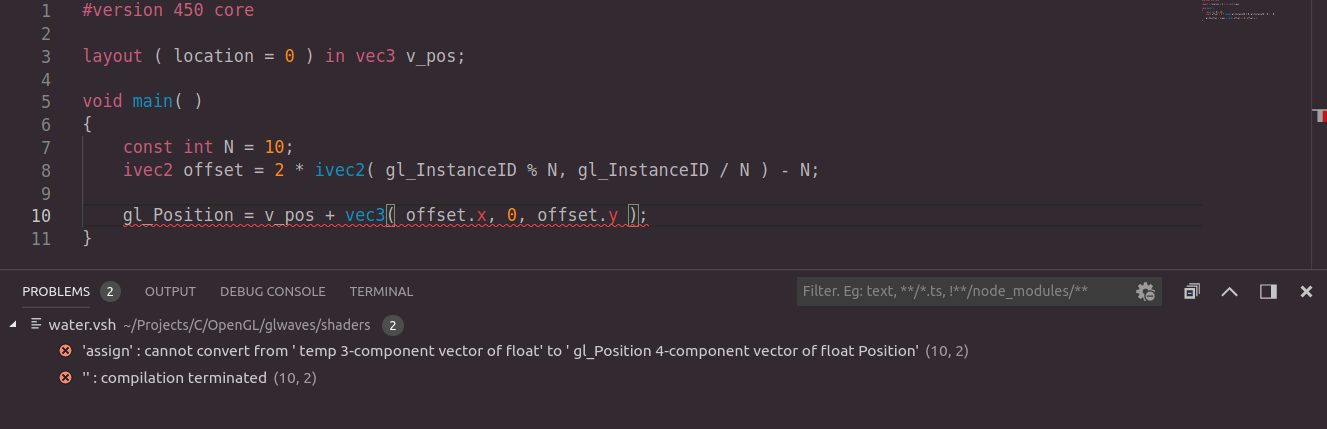Collapse all problems with the collapse icon
This screenshot has width=1327, height=429.
tap(1192, 292)
